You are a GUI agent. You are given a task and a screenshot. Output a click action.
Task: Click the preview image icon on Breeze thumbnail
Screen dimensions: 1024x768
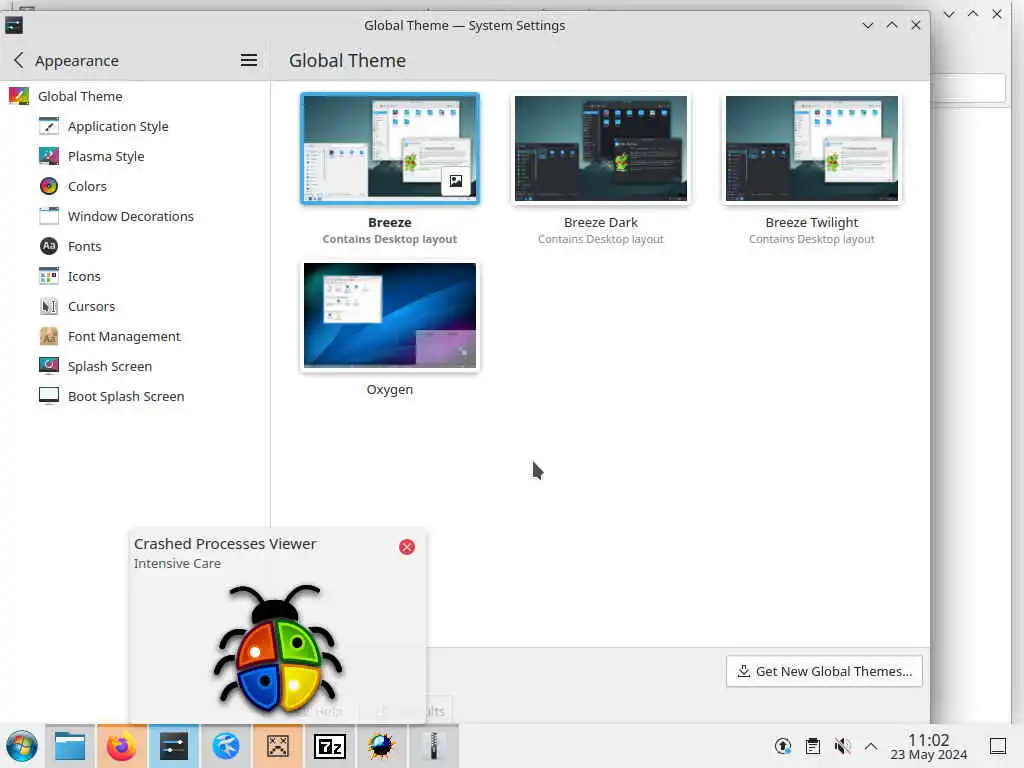tap(456, 182)
